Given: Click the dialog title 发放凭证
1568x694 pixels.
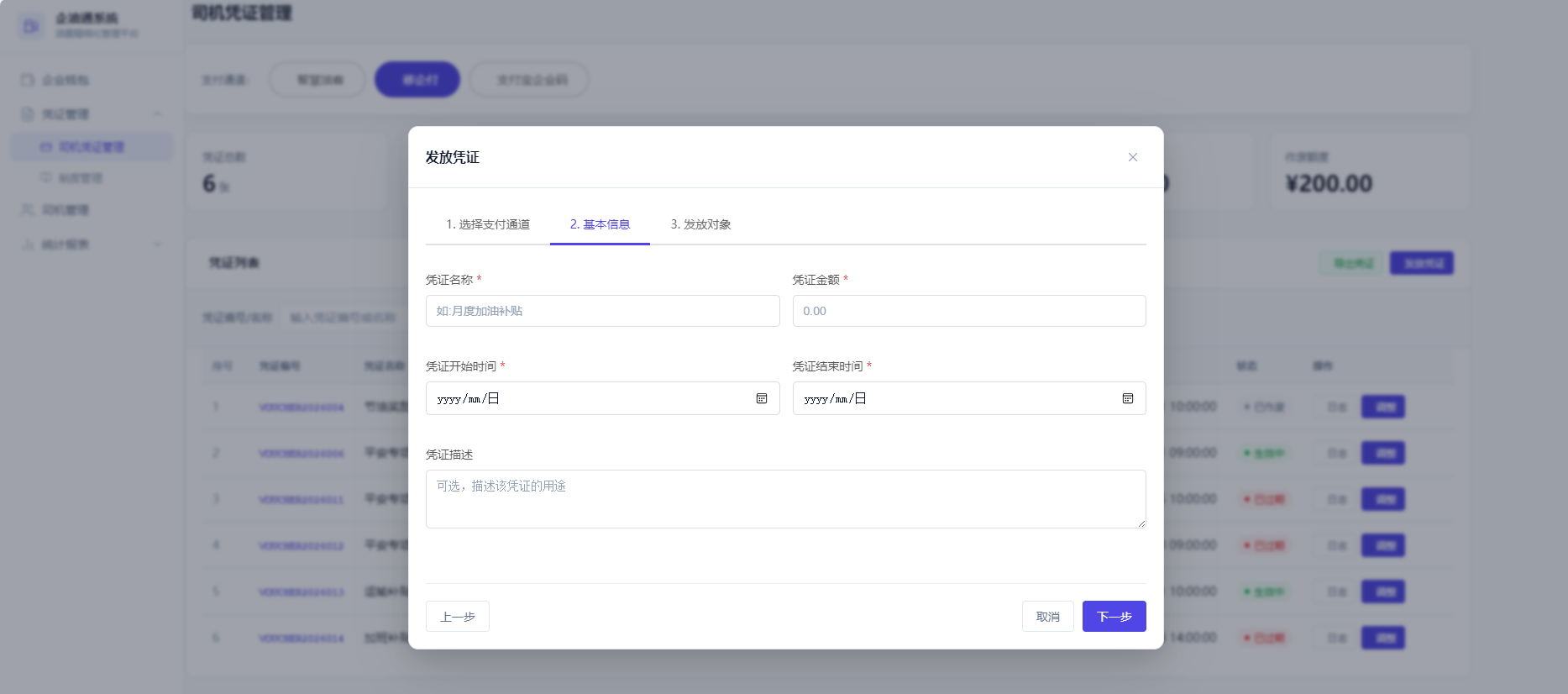Looking at the screenshot, I should [x=452, y=157].
